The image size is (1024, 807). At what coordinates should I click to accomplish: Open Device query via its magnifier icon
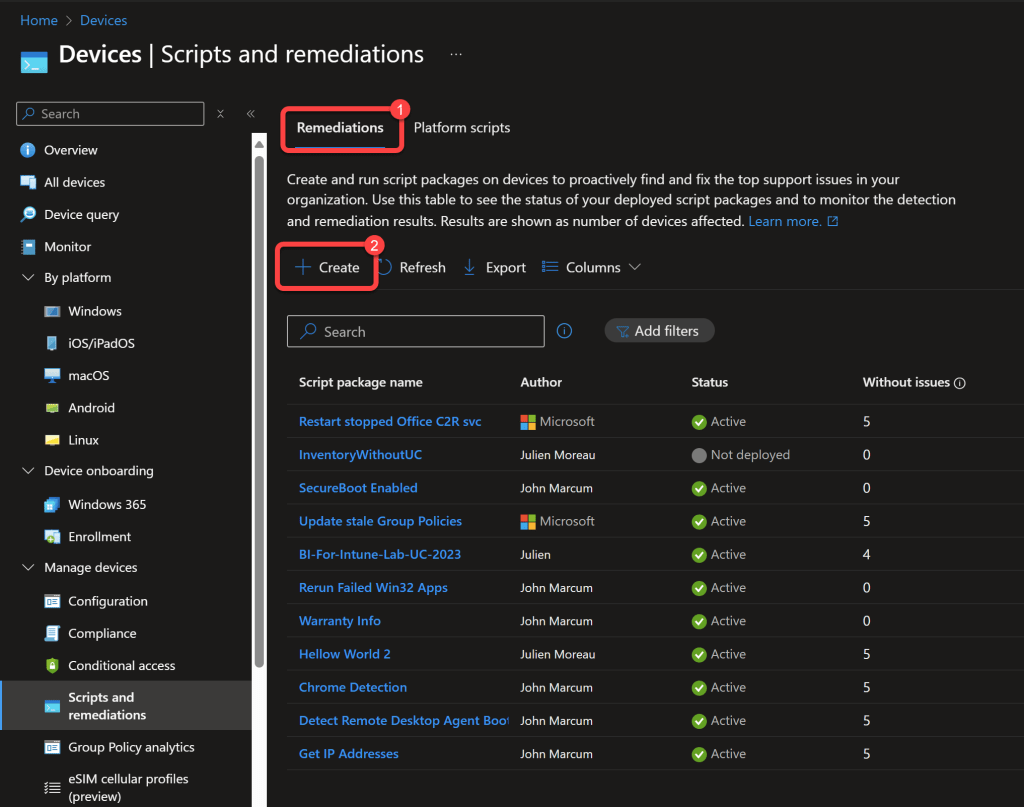(27, 214)
